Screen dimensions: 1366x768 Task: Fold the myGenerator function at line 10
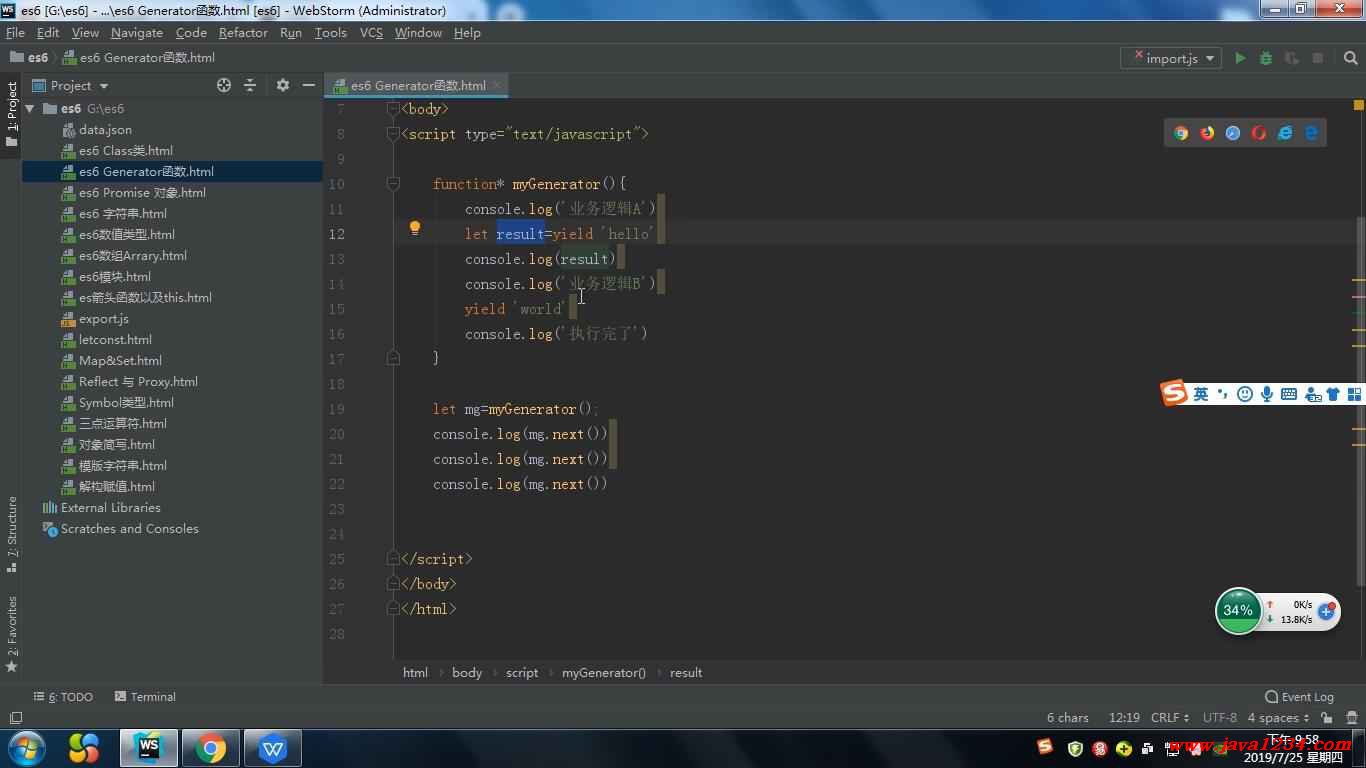(x=393, y=184)
